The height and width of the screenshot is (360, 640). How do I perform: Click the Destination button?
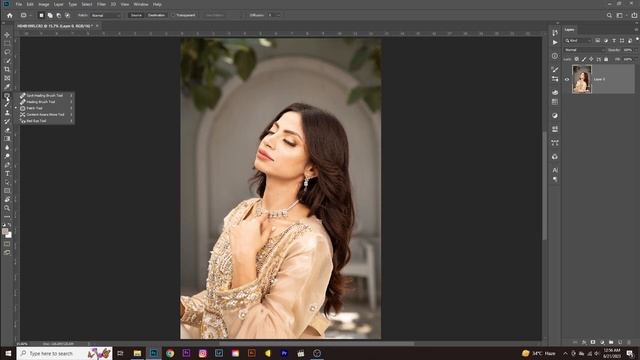tap(156, 15)
